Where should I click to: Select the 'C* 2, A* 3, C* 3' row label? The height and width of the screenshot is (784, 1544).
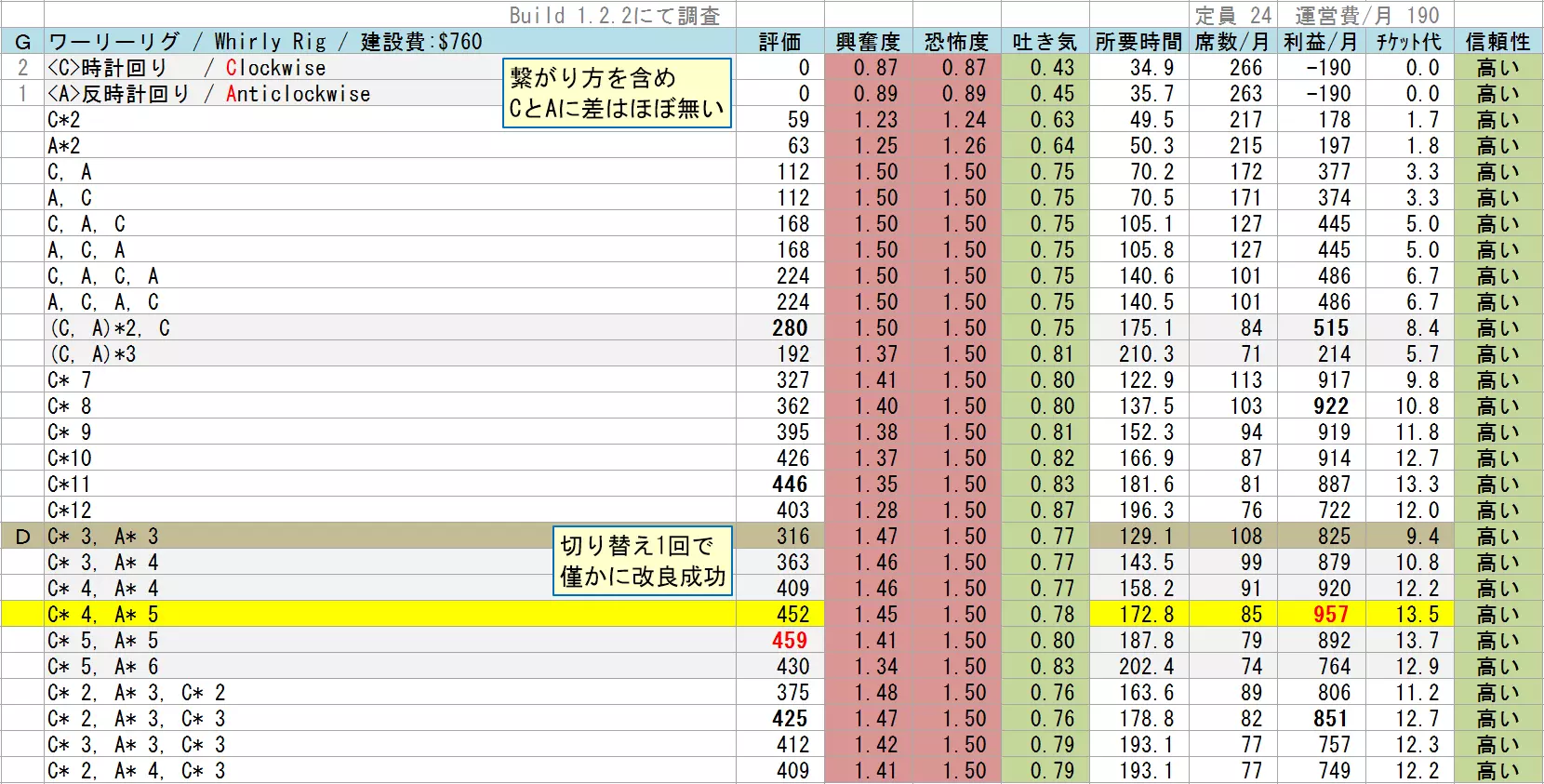pos(137,719)
